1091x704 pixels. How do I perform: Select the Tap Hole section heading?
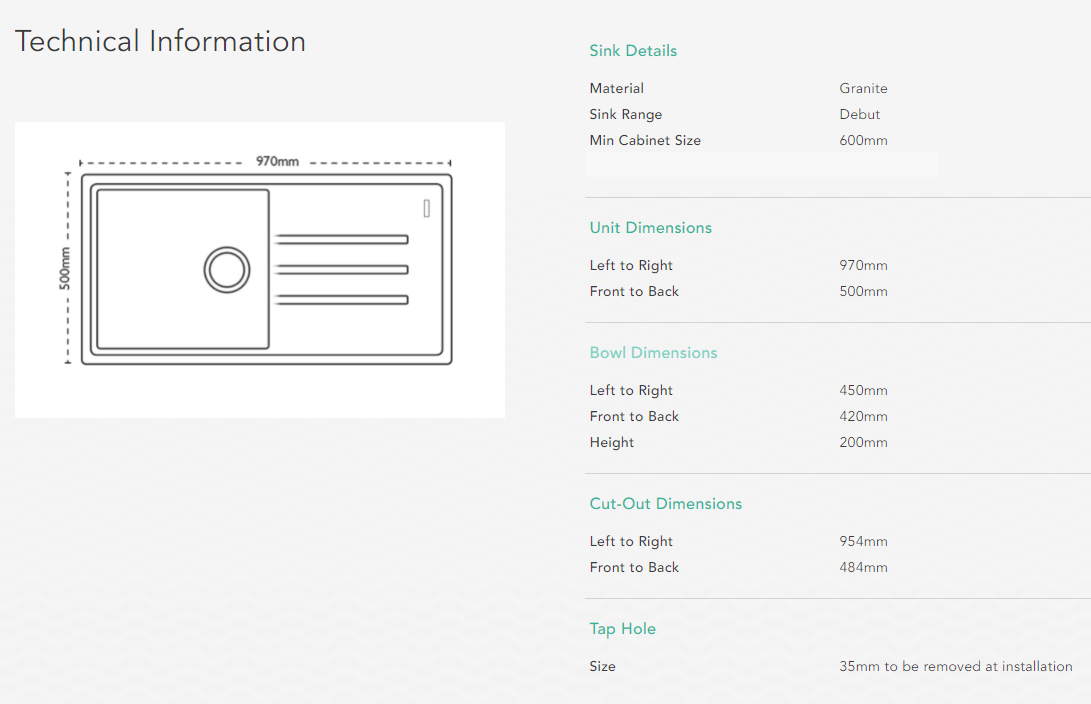(x=622, y=629)
